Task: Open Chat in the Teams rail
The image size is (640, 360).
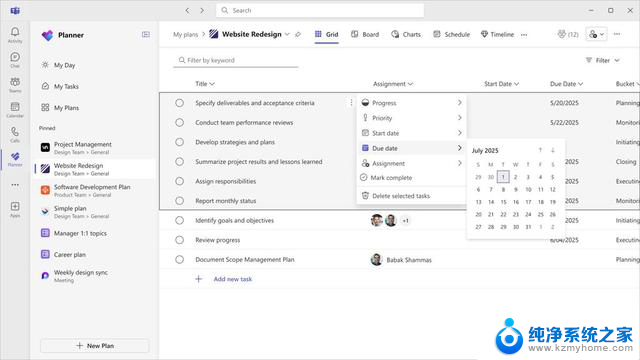Action: tap(15, 60)
